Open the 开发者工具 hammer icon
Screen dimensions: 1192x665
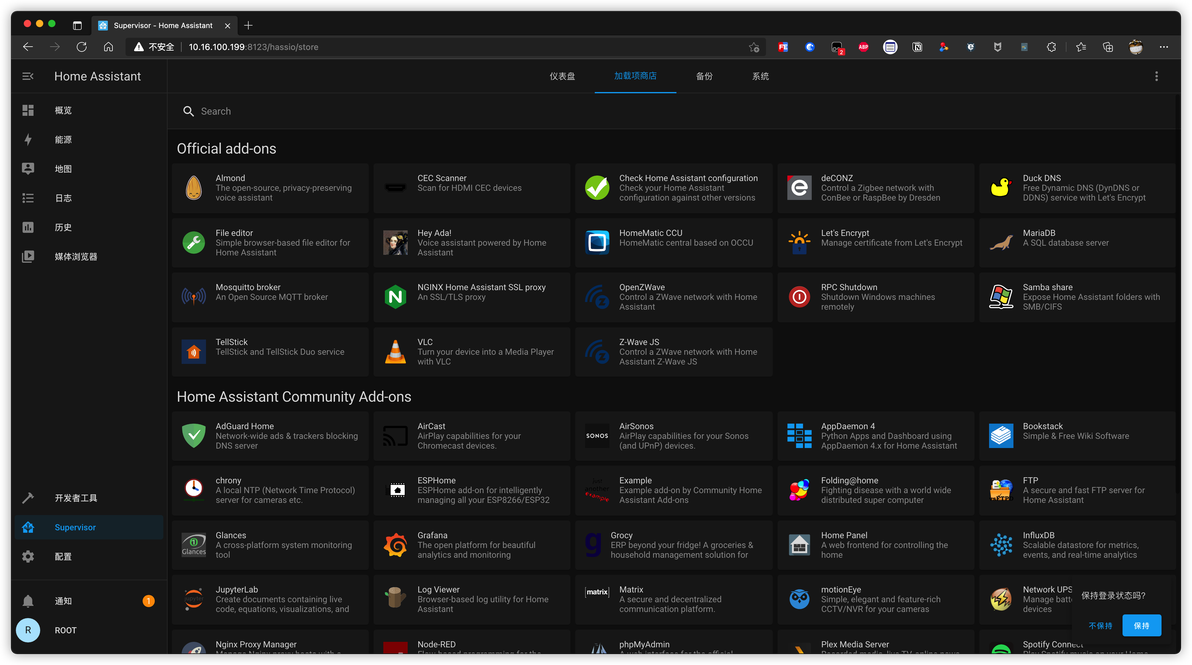28,498
